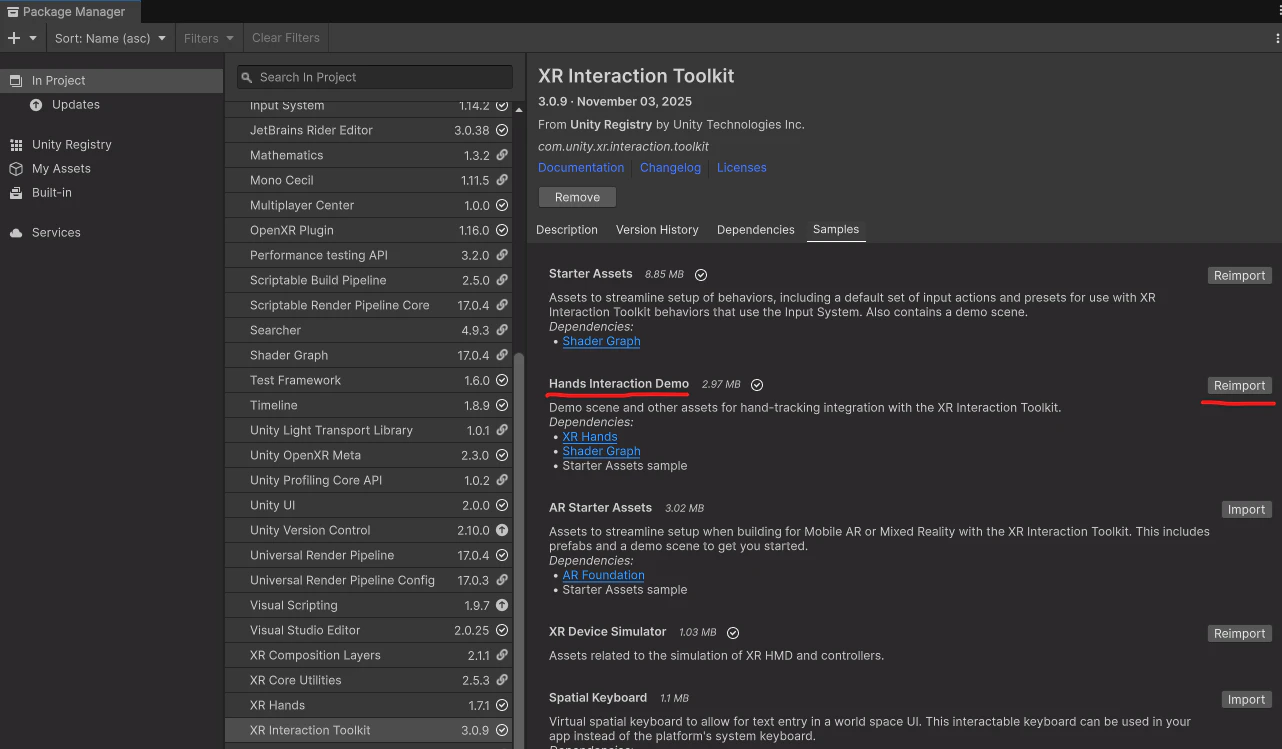Viewport: 1282px width, 749px height.
Task: Open the Licenses link
Action: click(742, 168)
